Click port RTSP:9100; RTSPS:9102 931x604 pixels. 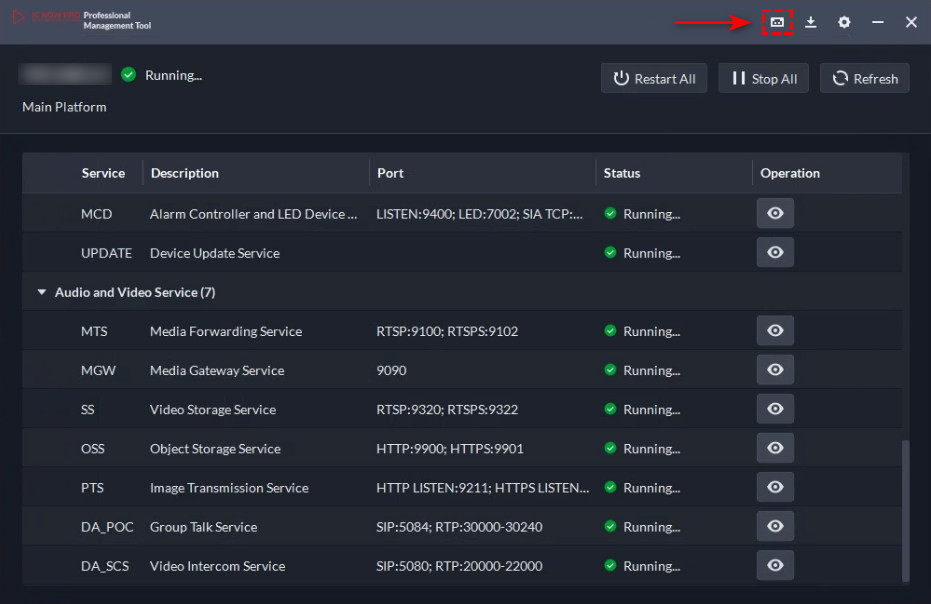click(x=447, y=331)
